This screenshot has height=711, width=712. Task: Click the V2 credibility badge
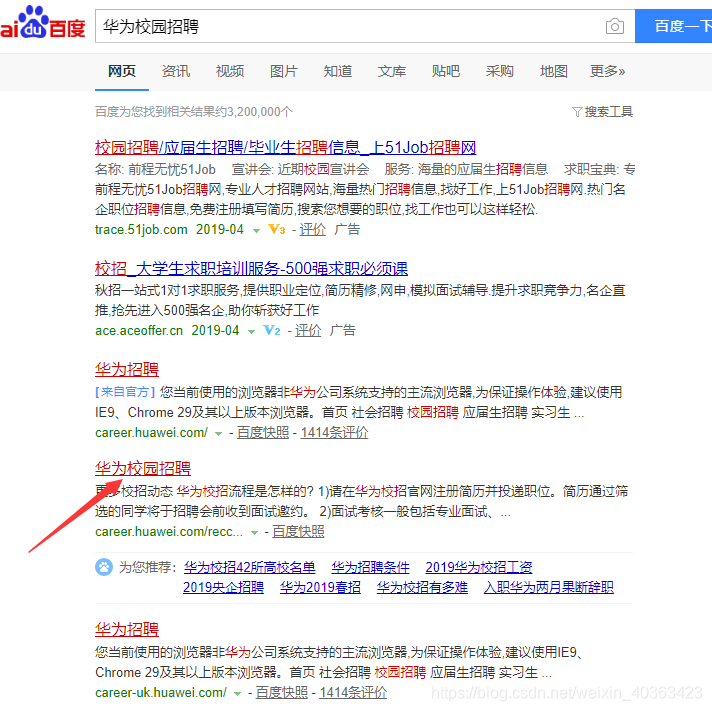pos(272,330)
